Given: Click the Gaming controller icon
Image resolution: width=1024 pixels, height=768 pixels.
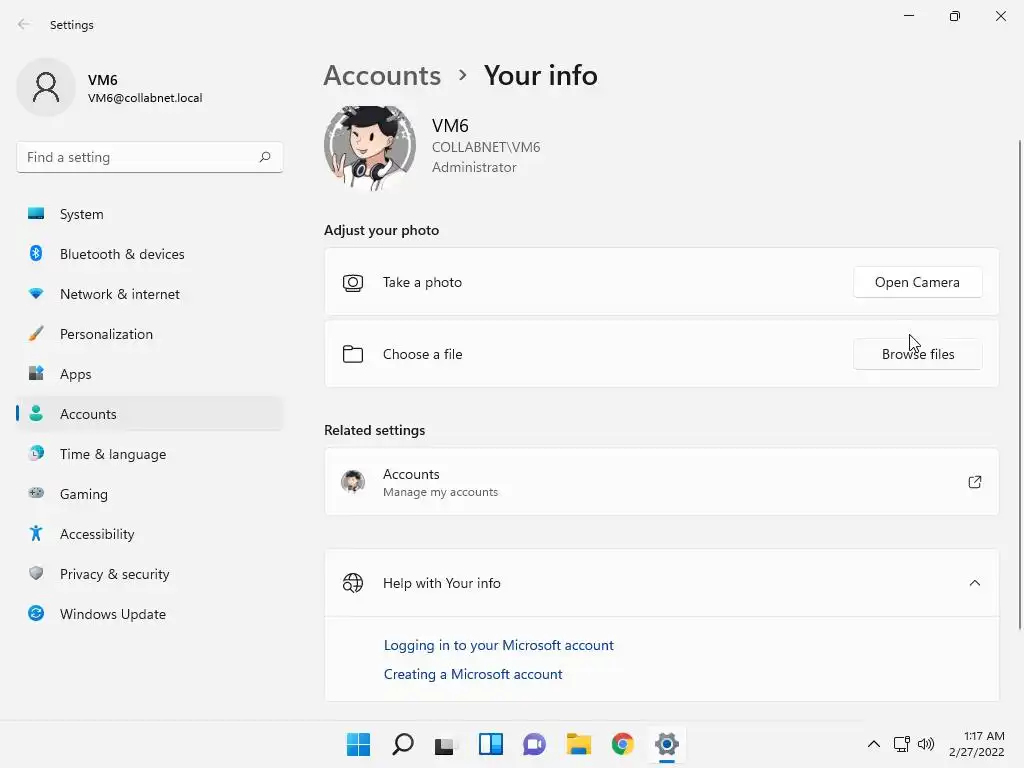Looking at the screenshot, I should coord(36,494).
